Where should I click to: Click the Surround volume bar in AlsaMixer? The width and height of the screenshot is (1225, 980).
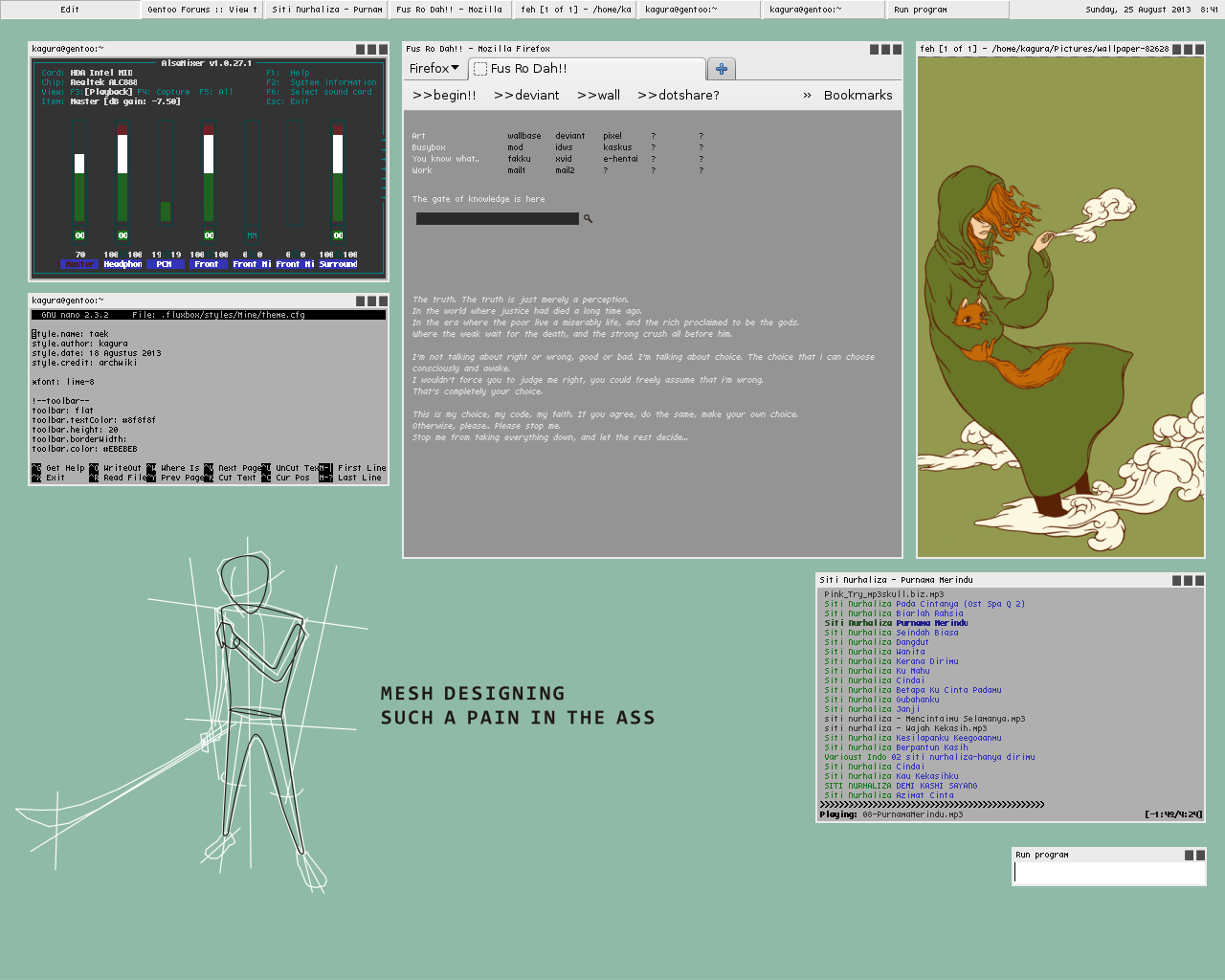point(338,173)
